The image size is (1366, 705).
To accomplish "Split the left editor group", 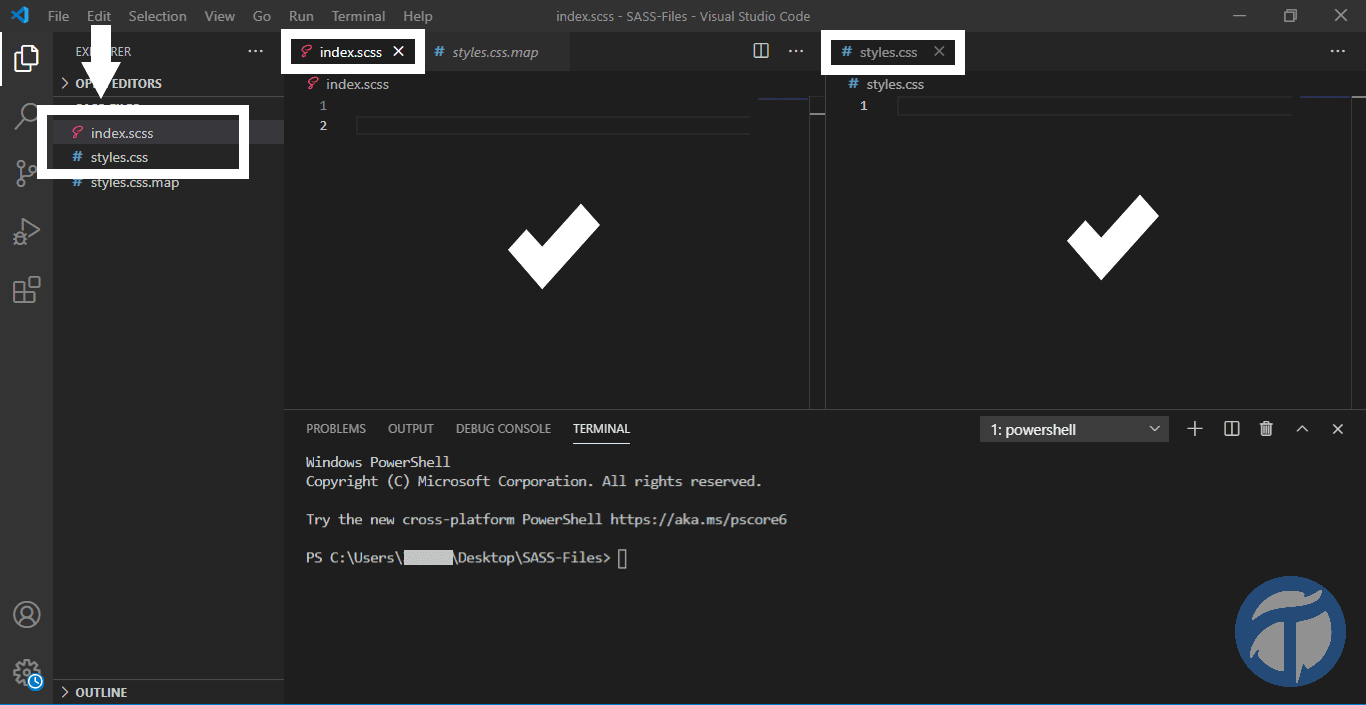I will pyautogui.click(x=761, y=51).
